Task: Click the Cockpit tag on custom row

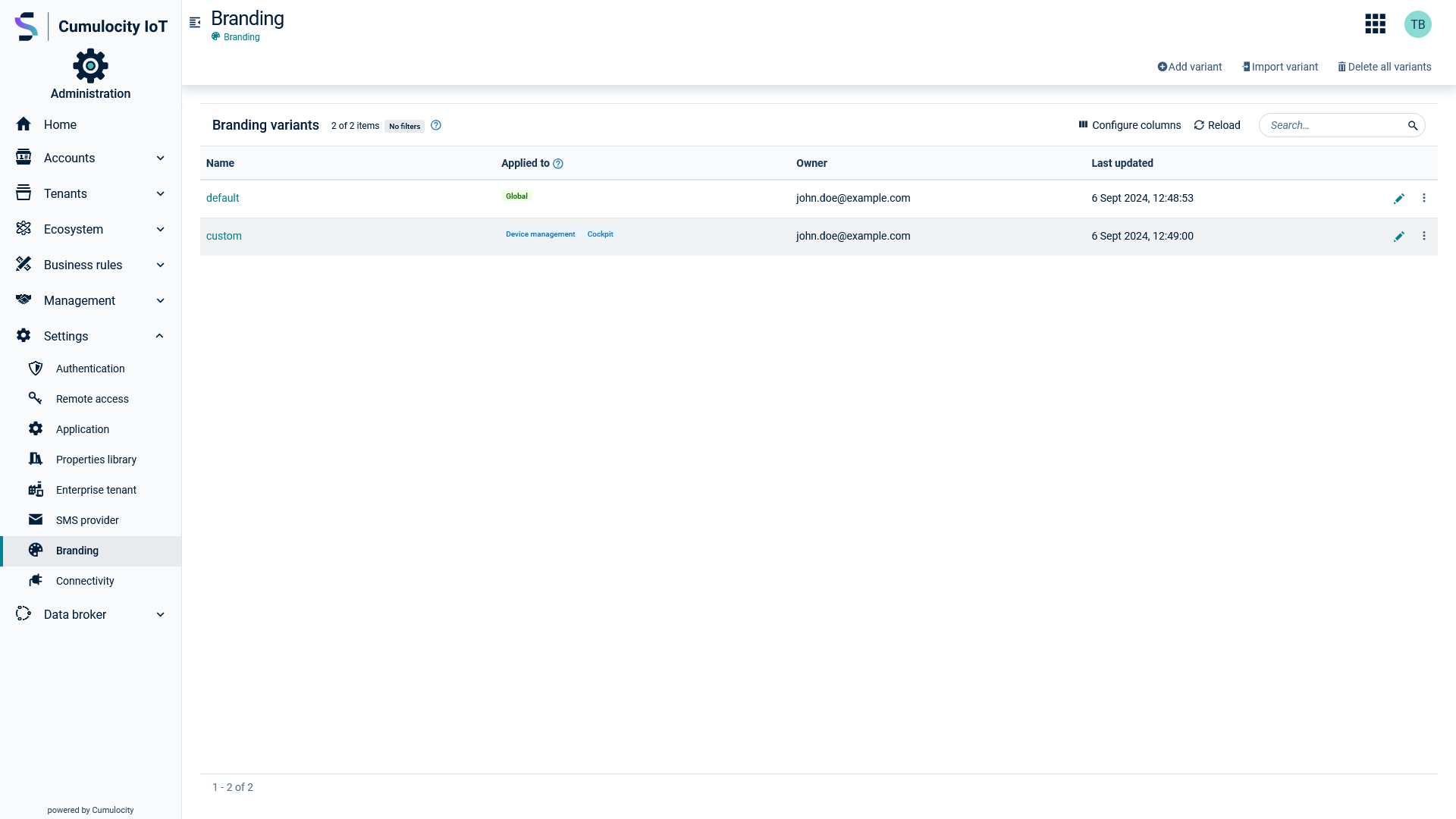Action: click(x=600, y=234)
